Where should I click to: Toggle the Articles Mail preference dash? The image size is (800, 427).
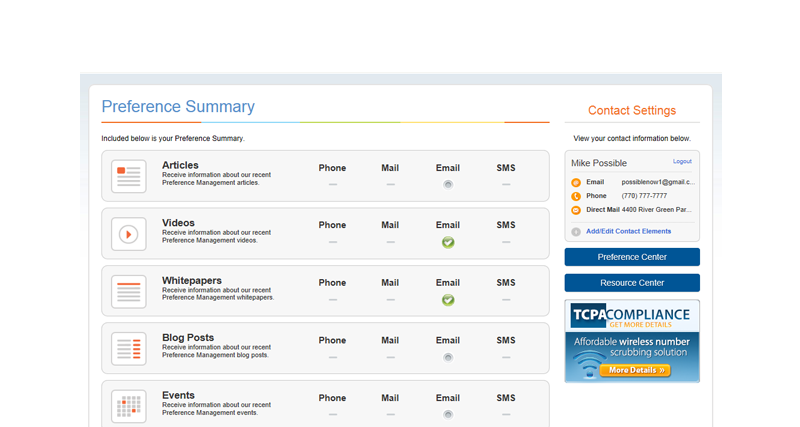pos(390,185)
